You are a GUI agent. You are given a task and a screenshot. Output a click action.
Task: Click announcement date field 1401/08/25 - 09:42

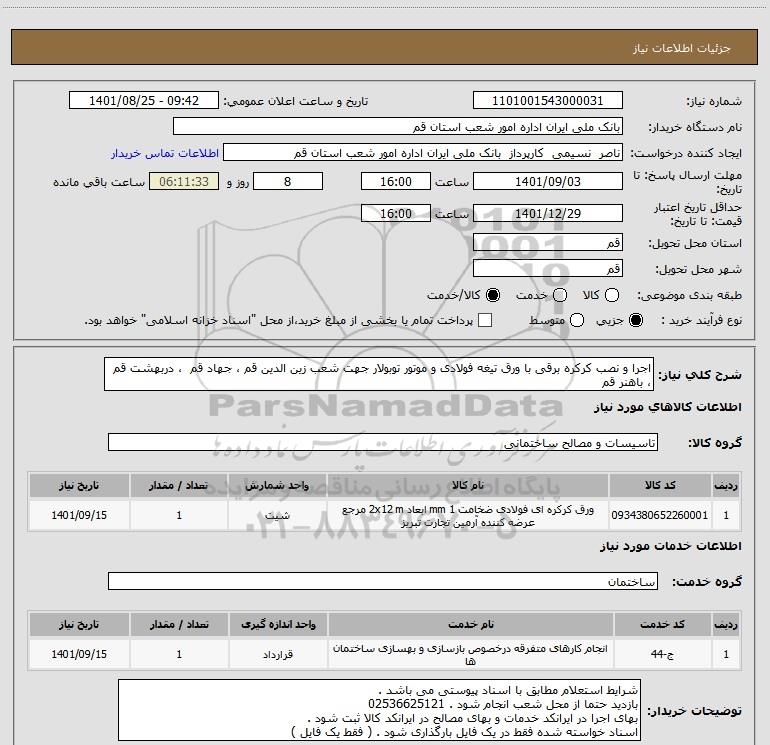(144, 101)
